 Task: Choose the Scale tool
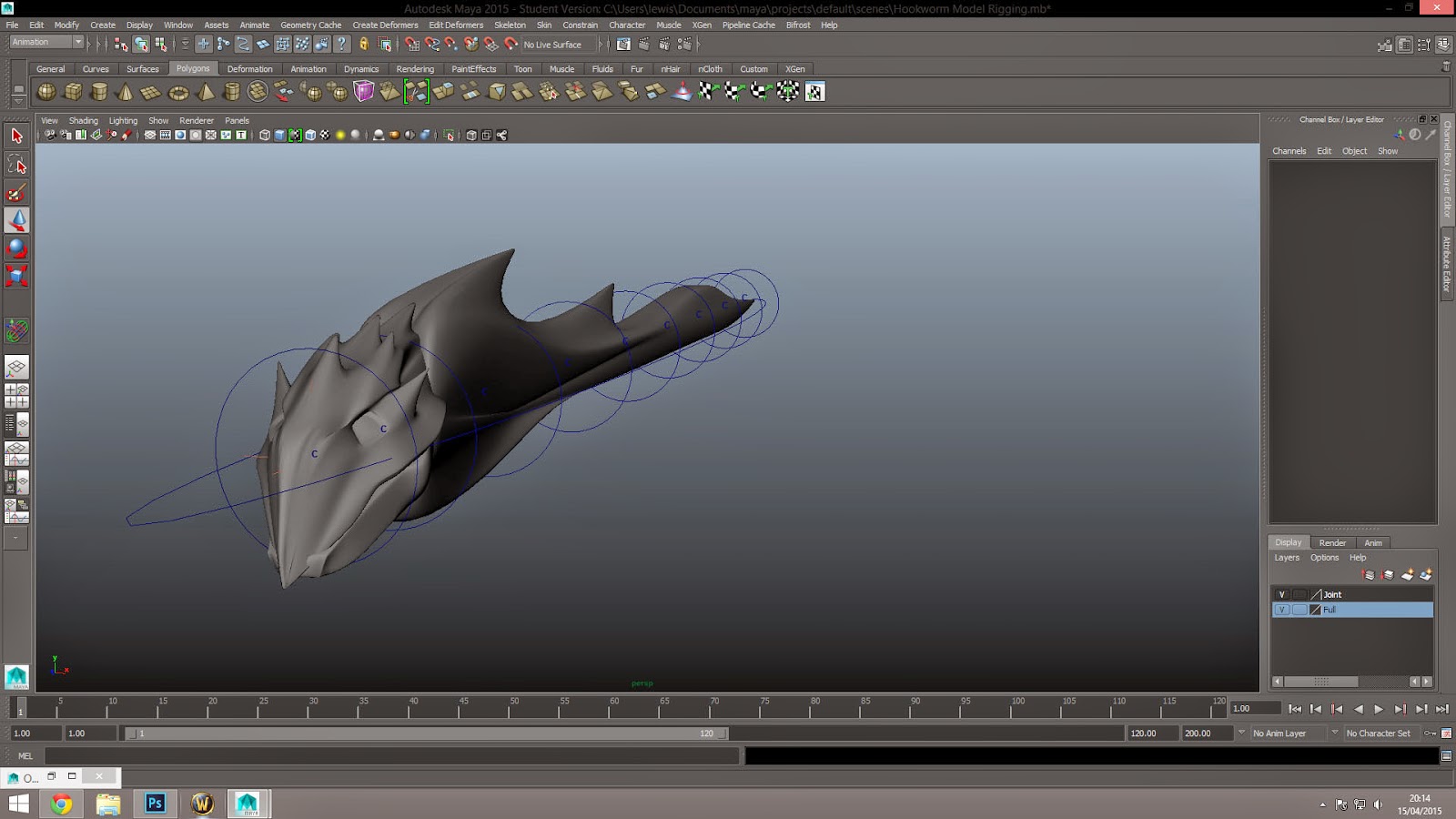click(16, 276)
